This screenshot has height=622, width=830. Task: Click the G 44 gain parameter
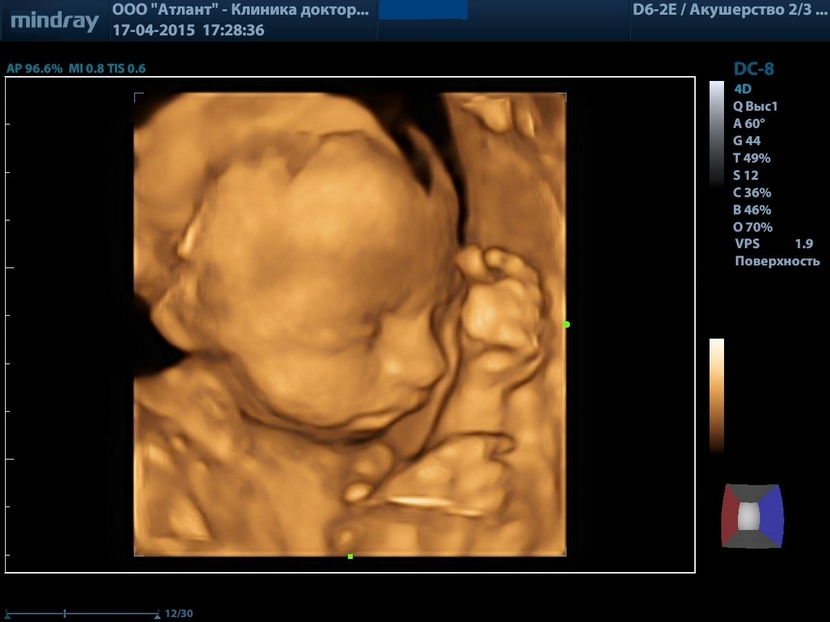pos(747,141)
